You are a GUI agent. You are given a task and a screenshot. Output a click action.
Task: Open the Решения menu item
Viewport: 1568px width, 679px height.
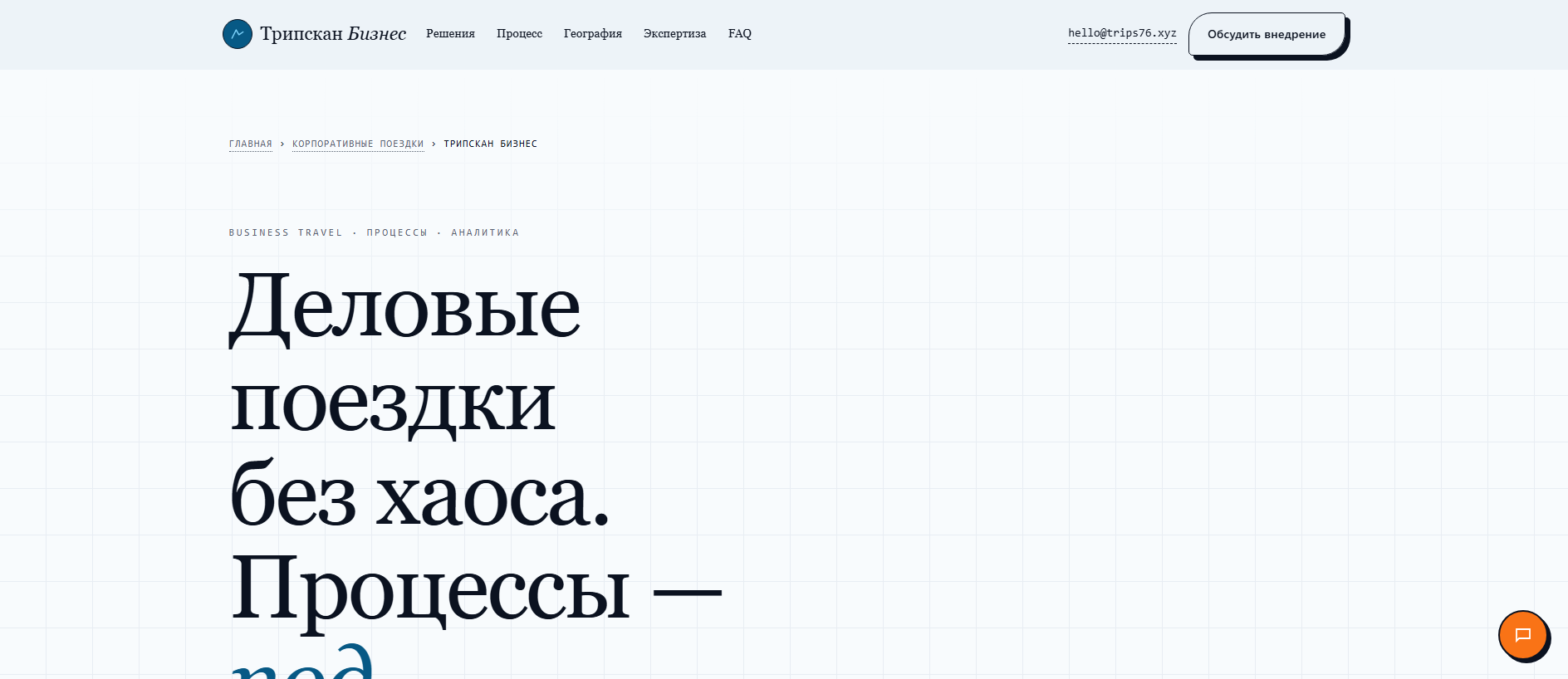tap(450, 33)
